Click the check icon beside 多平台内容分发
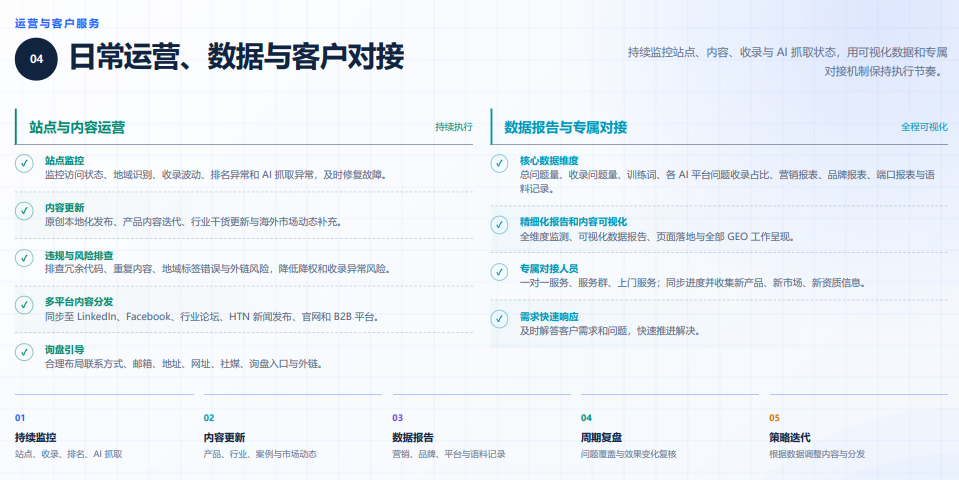The height and width of the screenshot is (480, 959). [x=24, y=305]
